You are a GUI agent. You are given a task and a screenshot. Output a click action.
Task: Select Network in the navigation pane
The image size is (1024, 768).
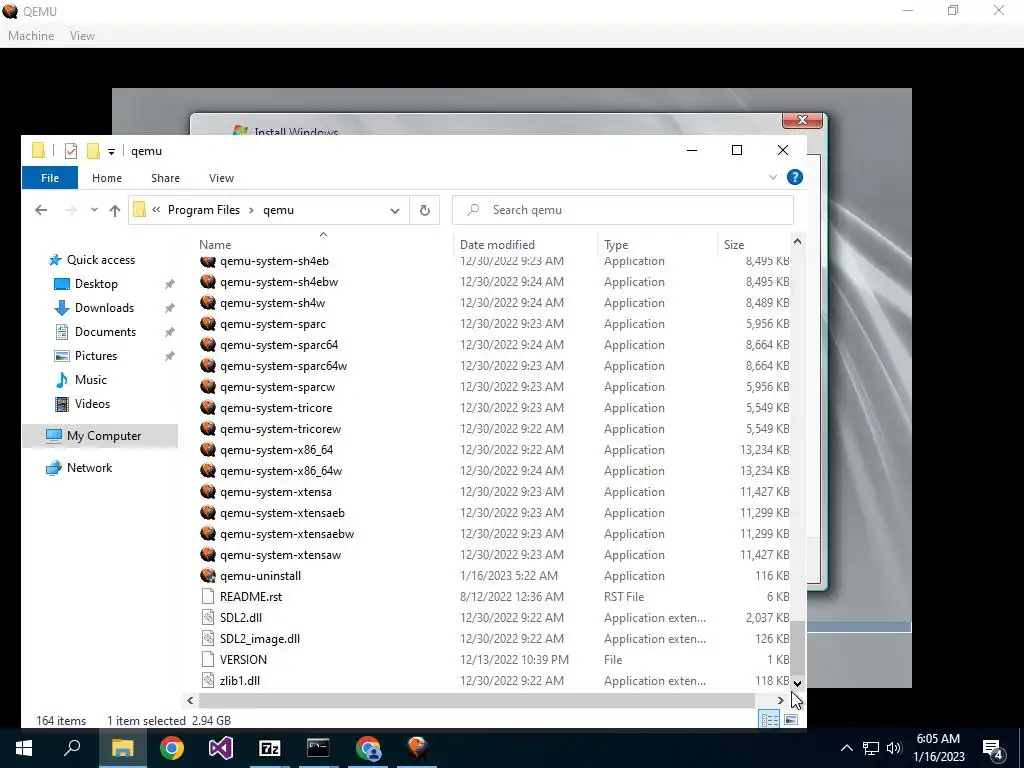[x=89, y=468]
